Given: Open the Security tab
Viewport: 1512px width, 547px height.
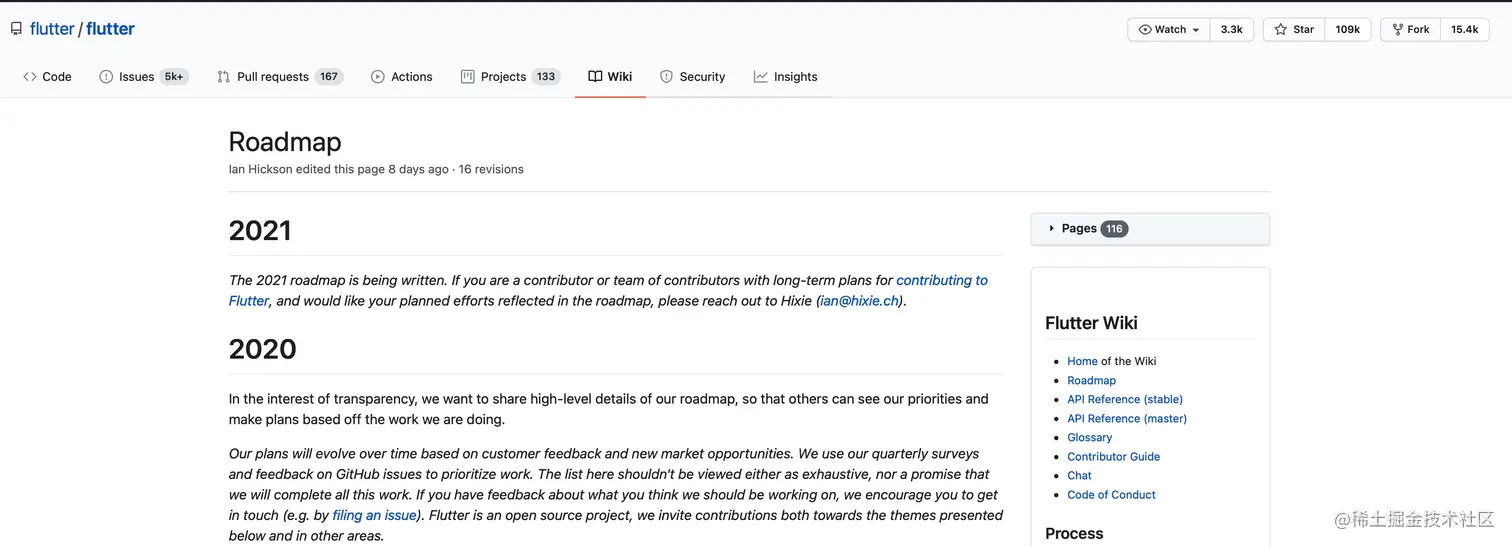Looking at the screenshot, I should click(x=693, y=76).
